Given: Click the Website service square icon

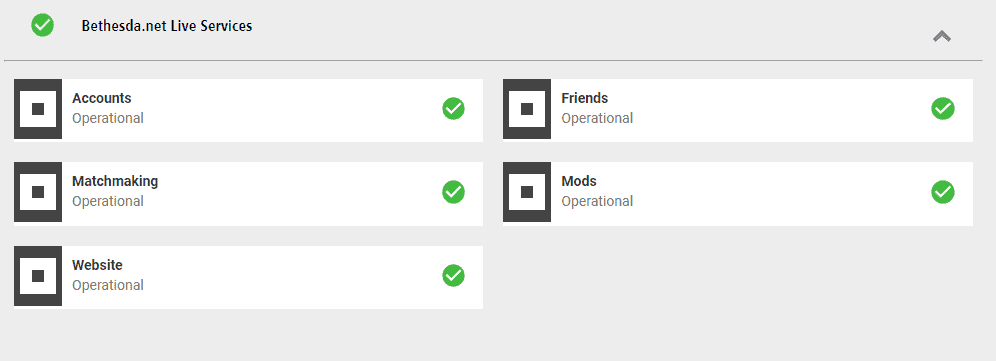Looking at the screenshot, I should pyautogui.click(x=37, y=276).
